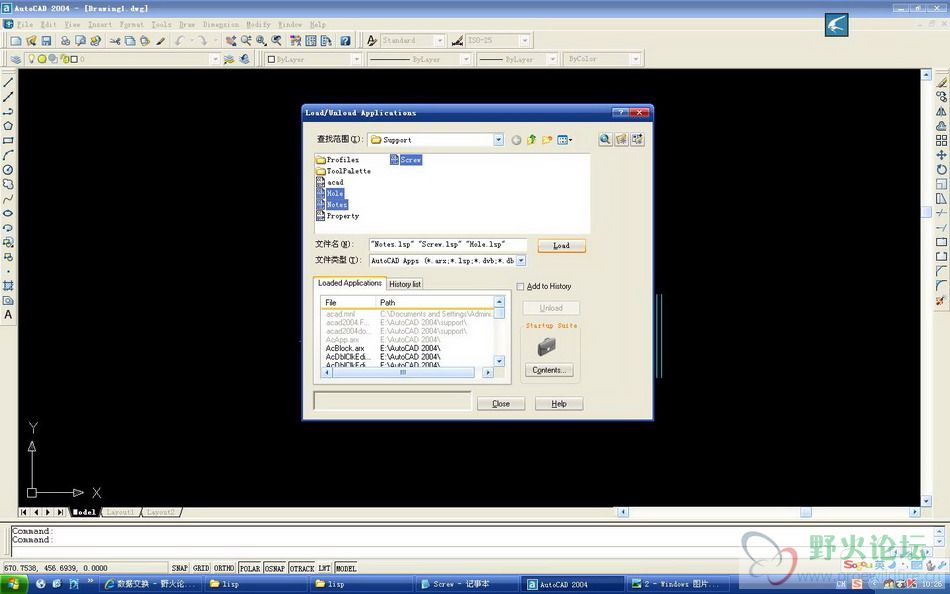Click the Open file icon
The width and height of the screenshot is (950, 594).
[x=31, y=41]
